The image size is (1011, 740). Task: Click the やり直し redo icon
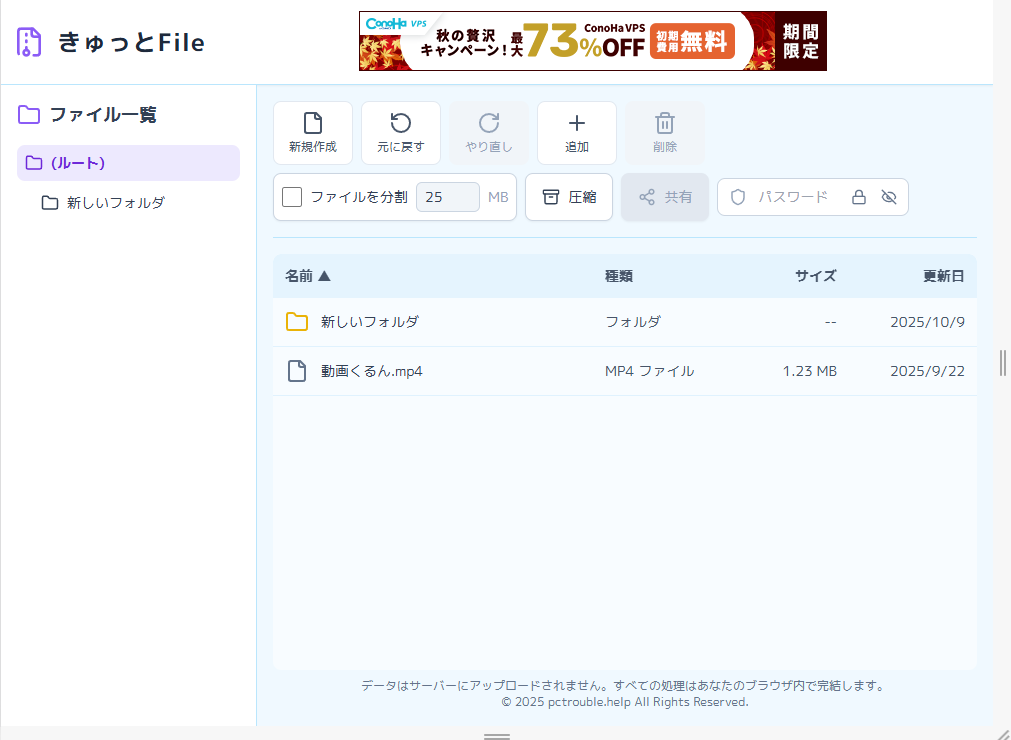(488, 123)
